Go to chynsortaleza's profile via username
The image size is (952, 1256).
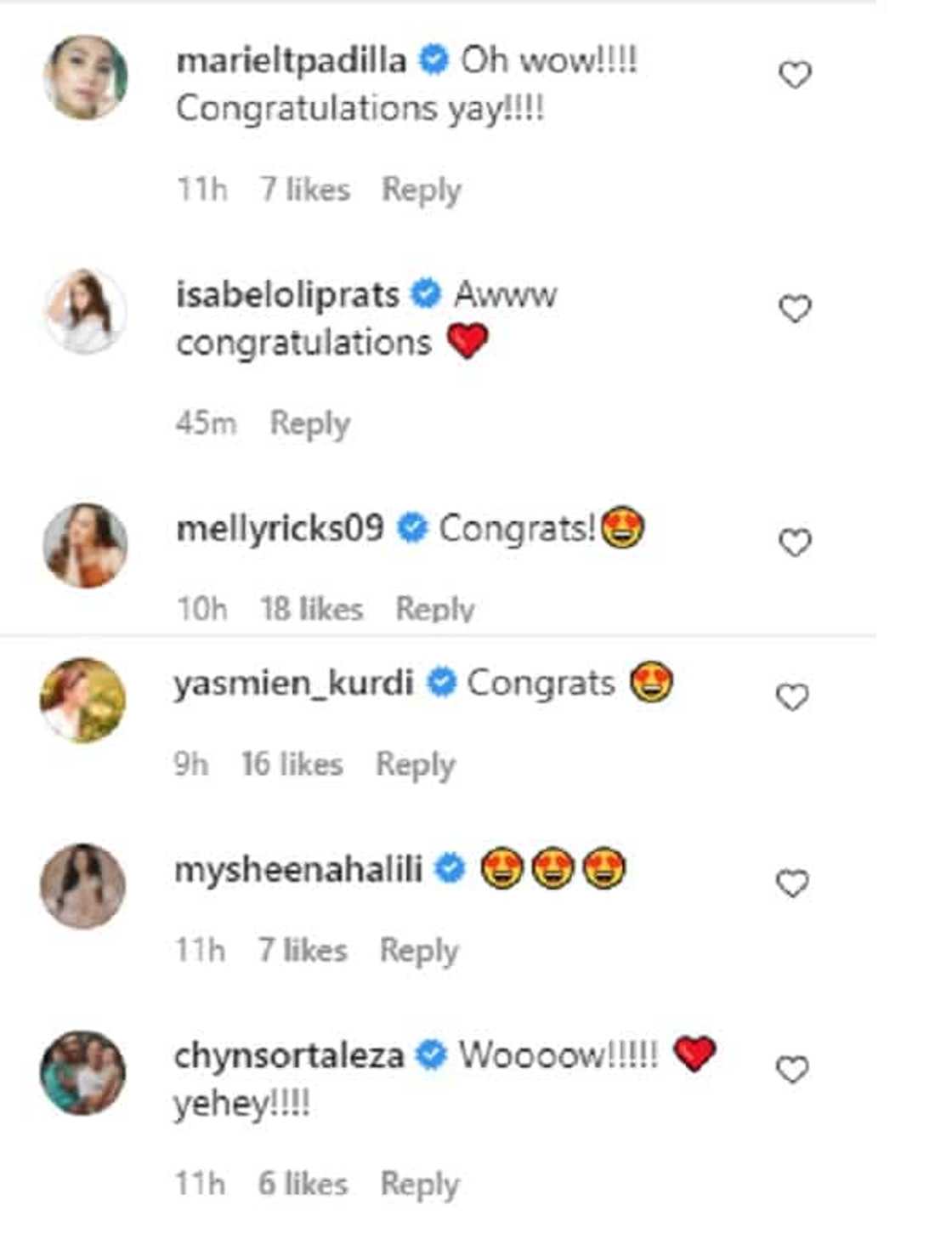[x=289, y=1056]
